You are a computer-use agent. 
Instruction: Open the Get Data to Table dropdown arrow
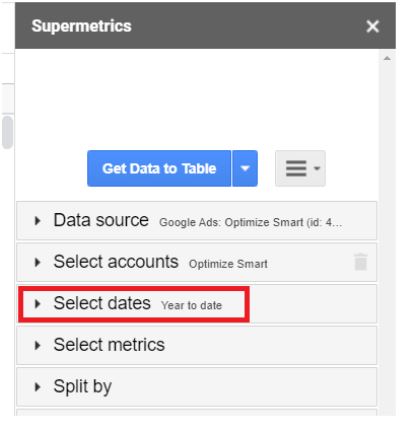click(x=245, y=168)
